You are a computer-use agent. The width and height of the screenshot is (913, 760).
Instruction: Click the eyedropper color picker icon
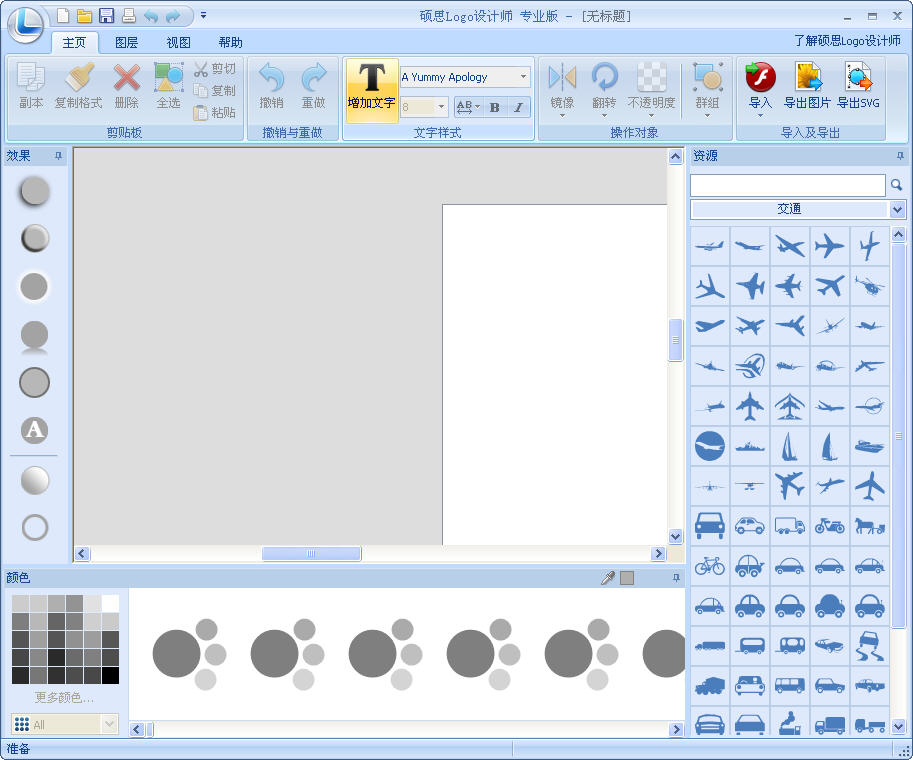[607, 578]
